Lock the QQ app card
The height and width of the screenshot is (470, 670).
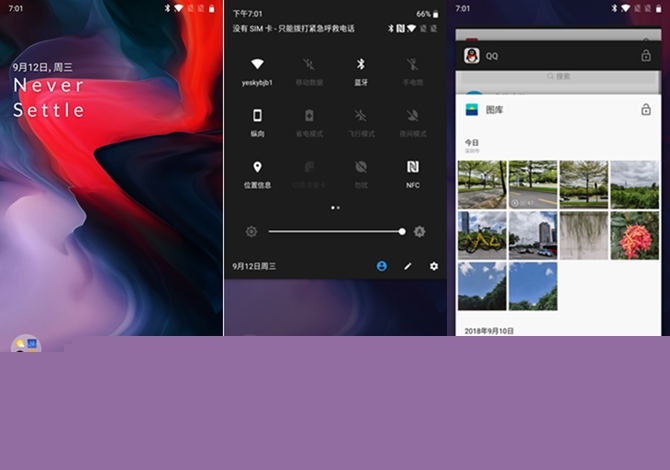click(646, 56)
